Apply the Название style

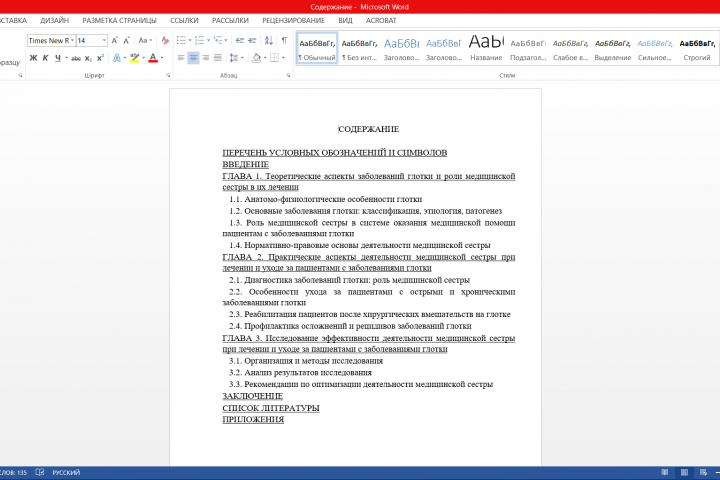point(486,49)
